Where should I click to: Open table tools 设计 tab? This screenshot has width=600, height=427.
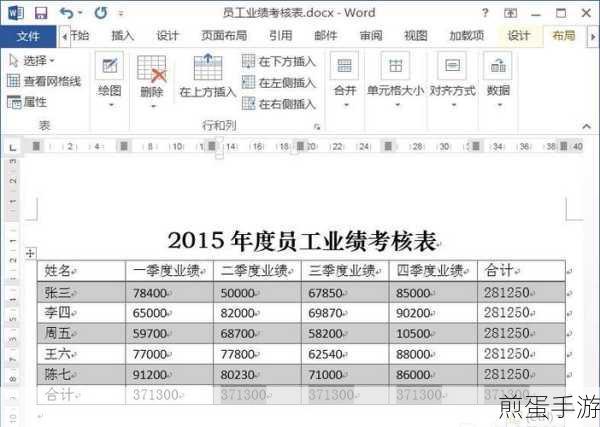[519, 36]
